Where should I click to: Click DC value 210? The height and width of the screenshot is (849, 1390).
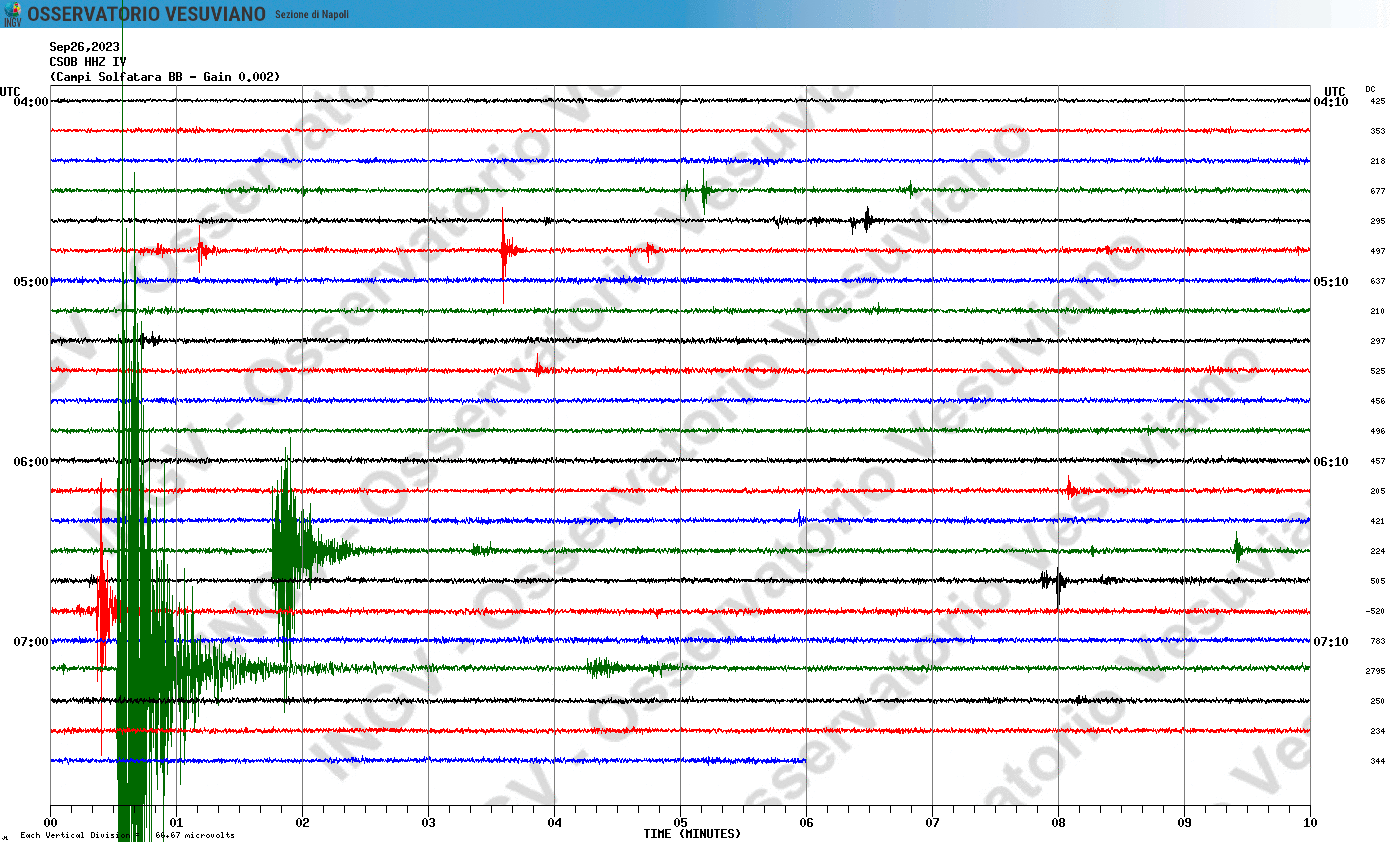click(x=1378, y=312)
